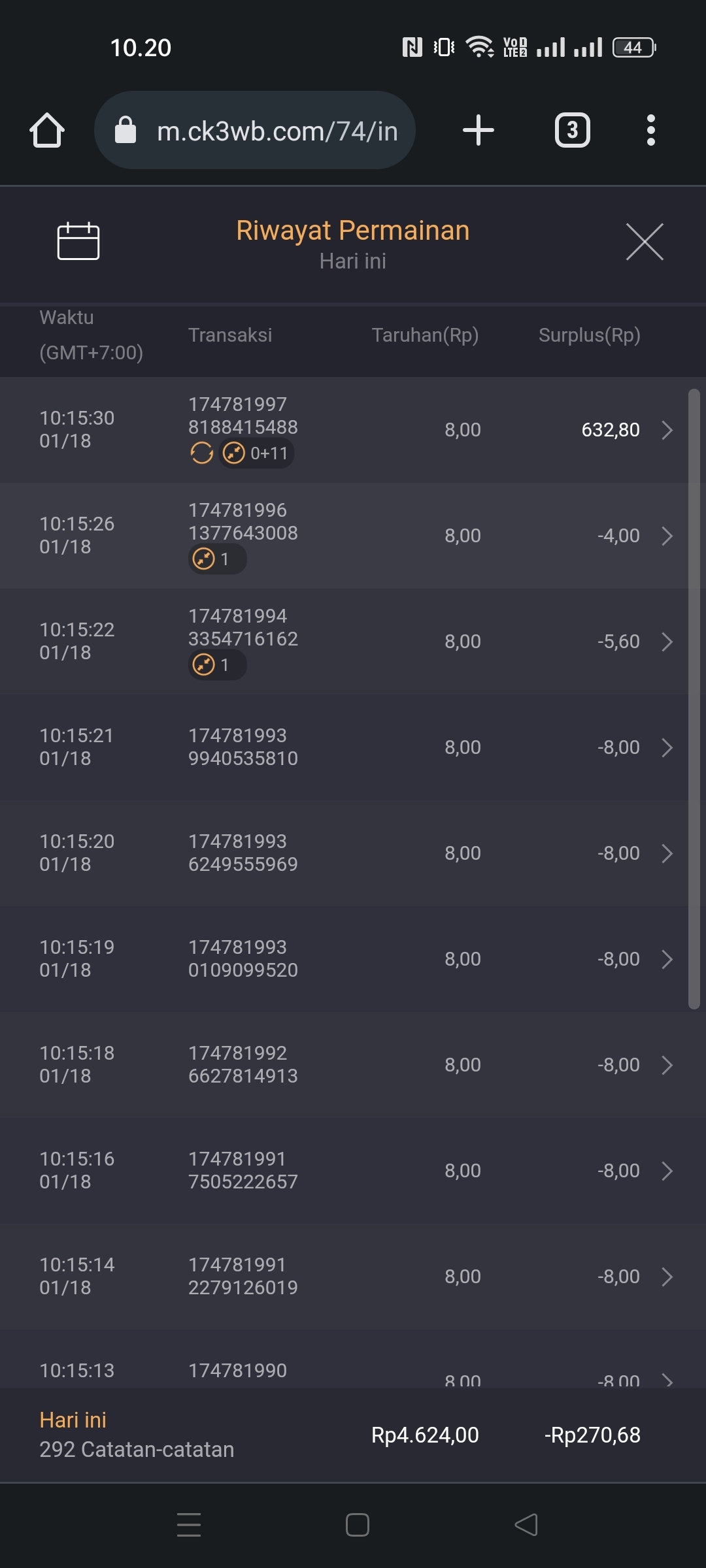Click the spin badge on 10:15:22 row
This screenshot has height=1568, width=706.
pyautogui.click(x=217, y=665)
